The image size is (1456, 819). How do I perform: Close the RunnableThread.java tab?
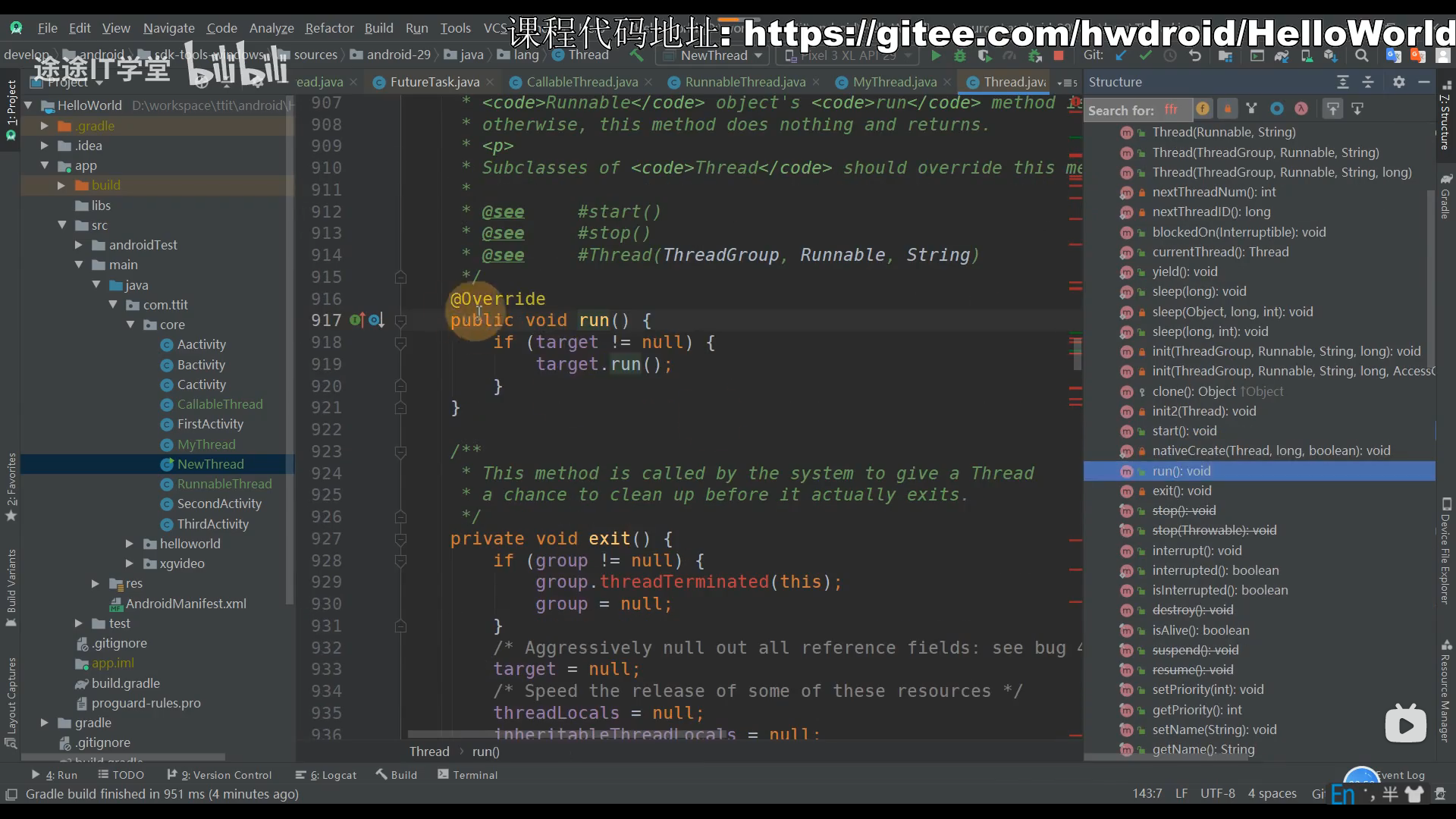[x=816, y=82]
